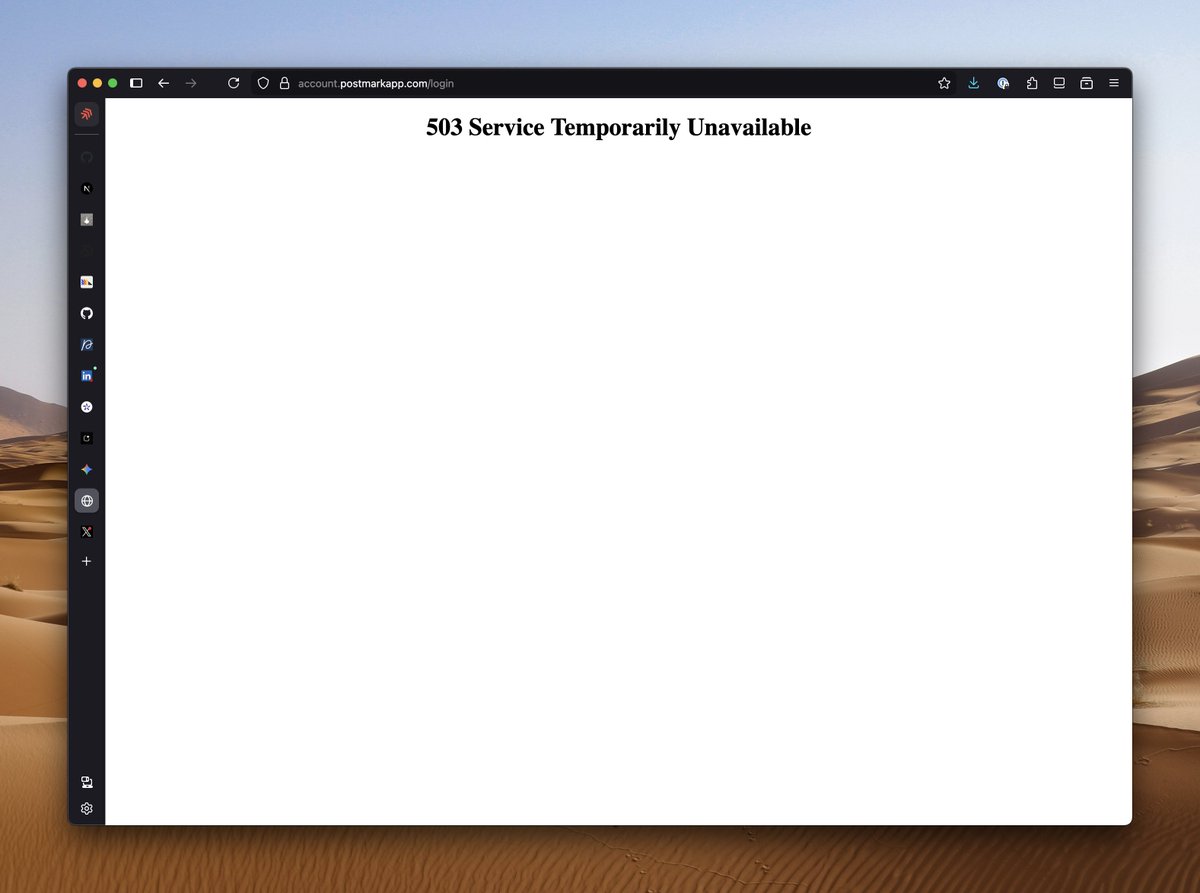Open the X (Twitter) tab

point(86,532)
